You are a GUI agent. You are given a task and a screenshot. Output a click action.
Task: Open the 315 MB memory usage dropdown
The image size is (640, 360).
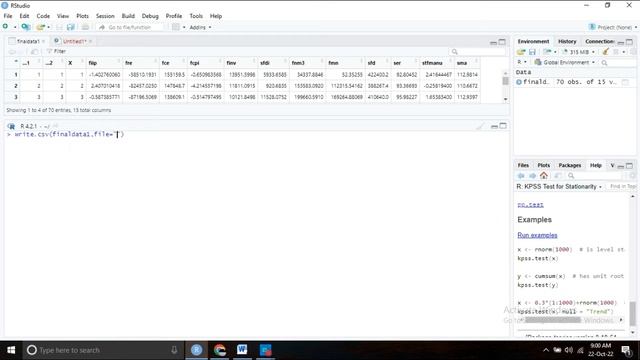(x=579, y=52)
